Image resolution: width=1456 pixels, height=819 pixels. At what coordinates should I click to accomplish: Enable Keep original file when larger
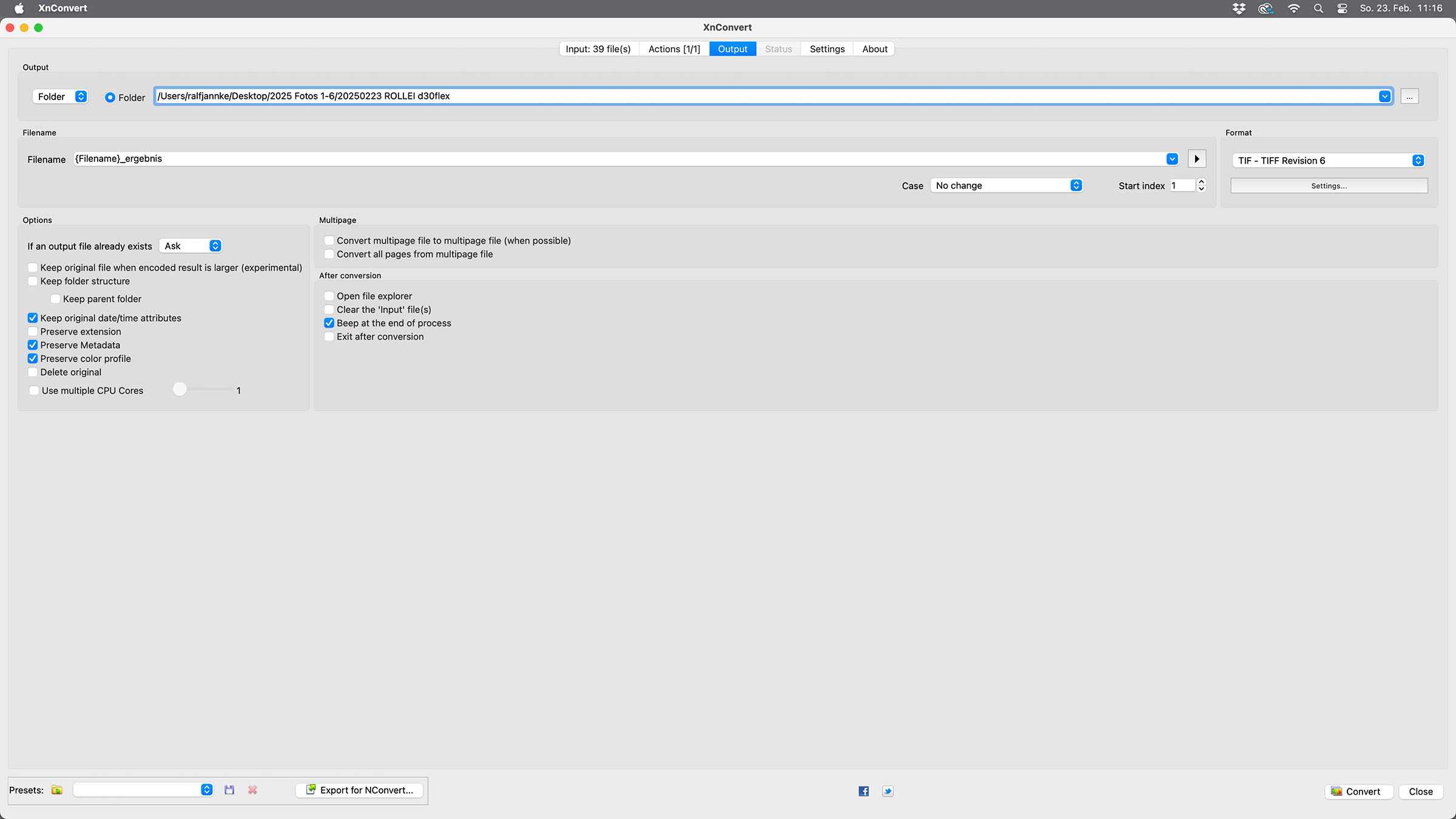tap(33, 268)
